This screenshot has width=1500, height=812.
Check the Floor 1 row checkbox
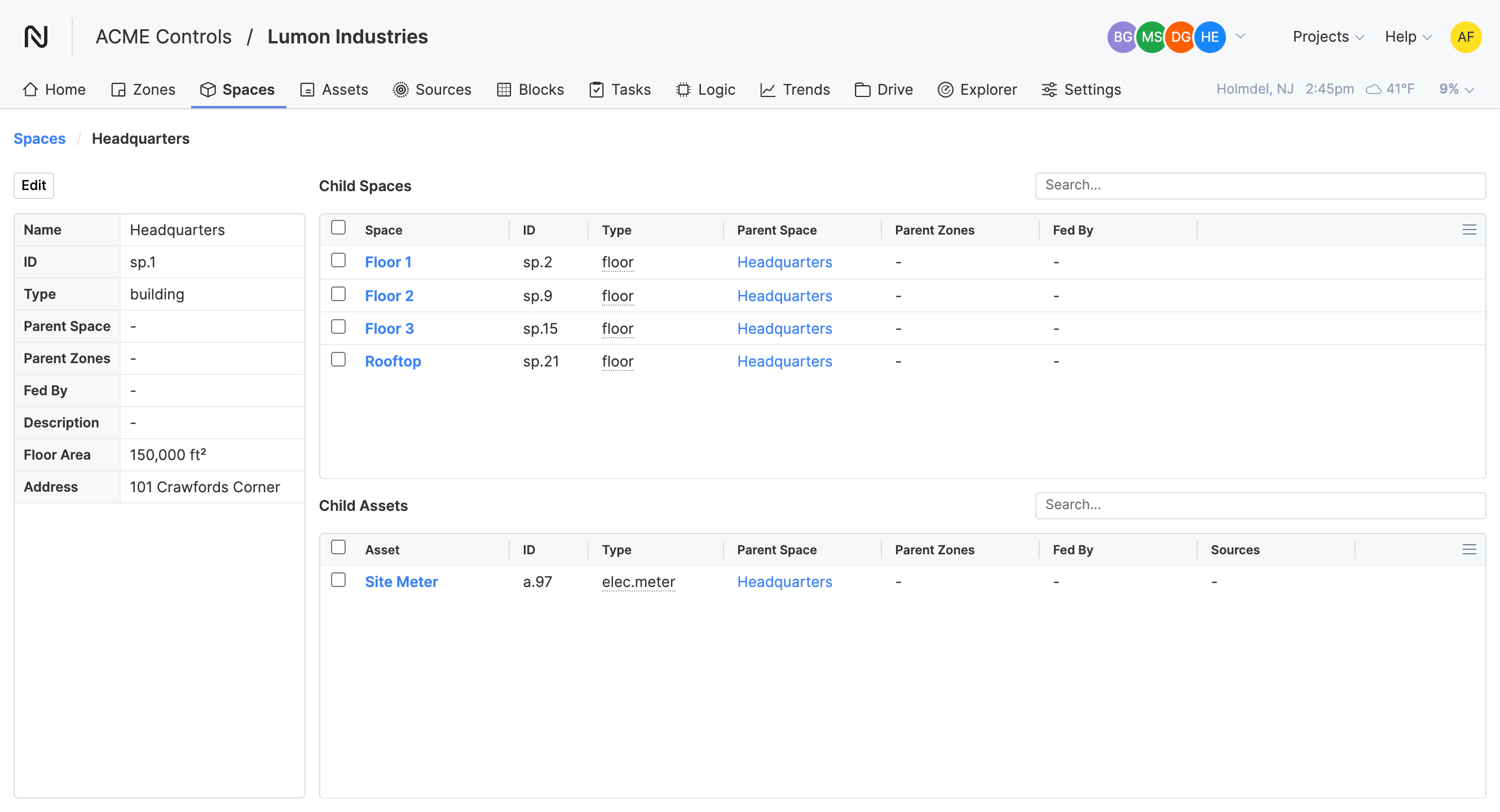tap(338, 260)
